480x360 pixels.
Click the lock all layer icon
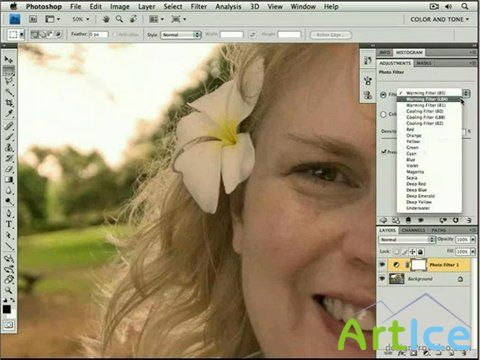421,252
